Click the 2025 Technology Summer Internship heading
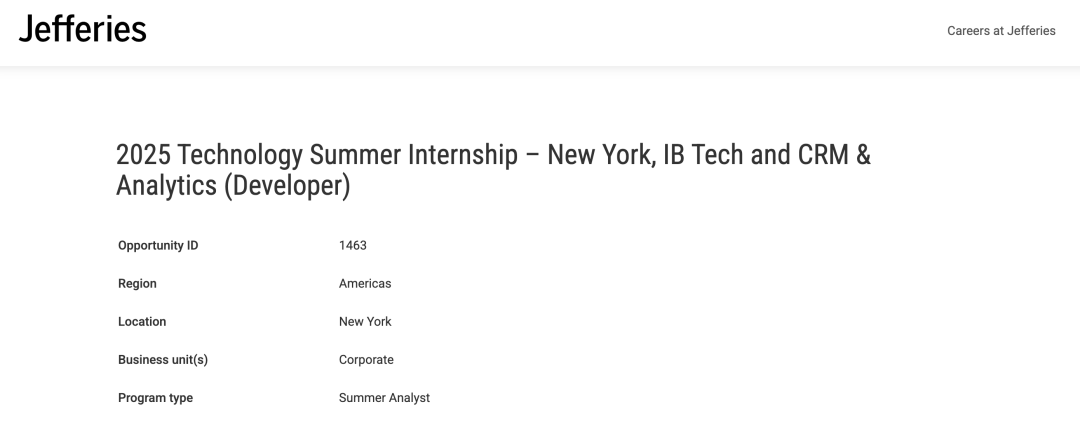1080x423 pixels. (x=493, y=170)
